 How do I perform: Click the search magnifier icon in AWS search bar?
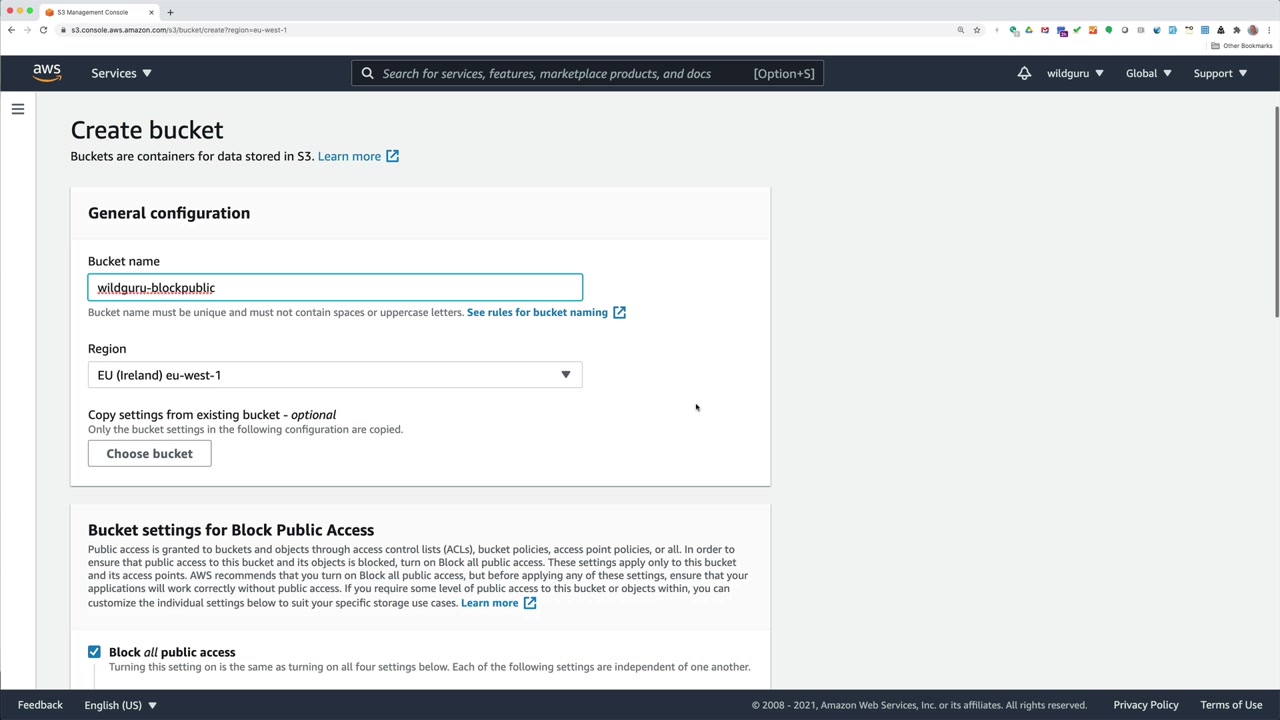click(368, 73)
